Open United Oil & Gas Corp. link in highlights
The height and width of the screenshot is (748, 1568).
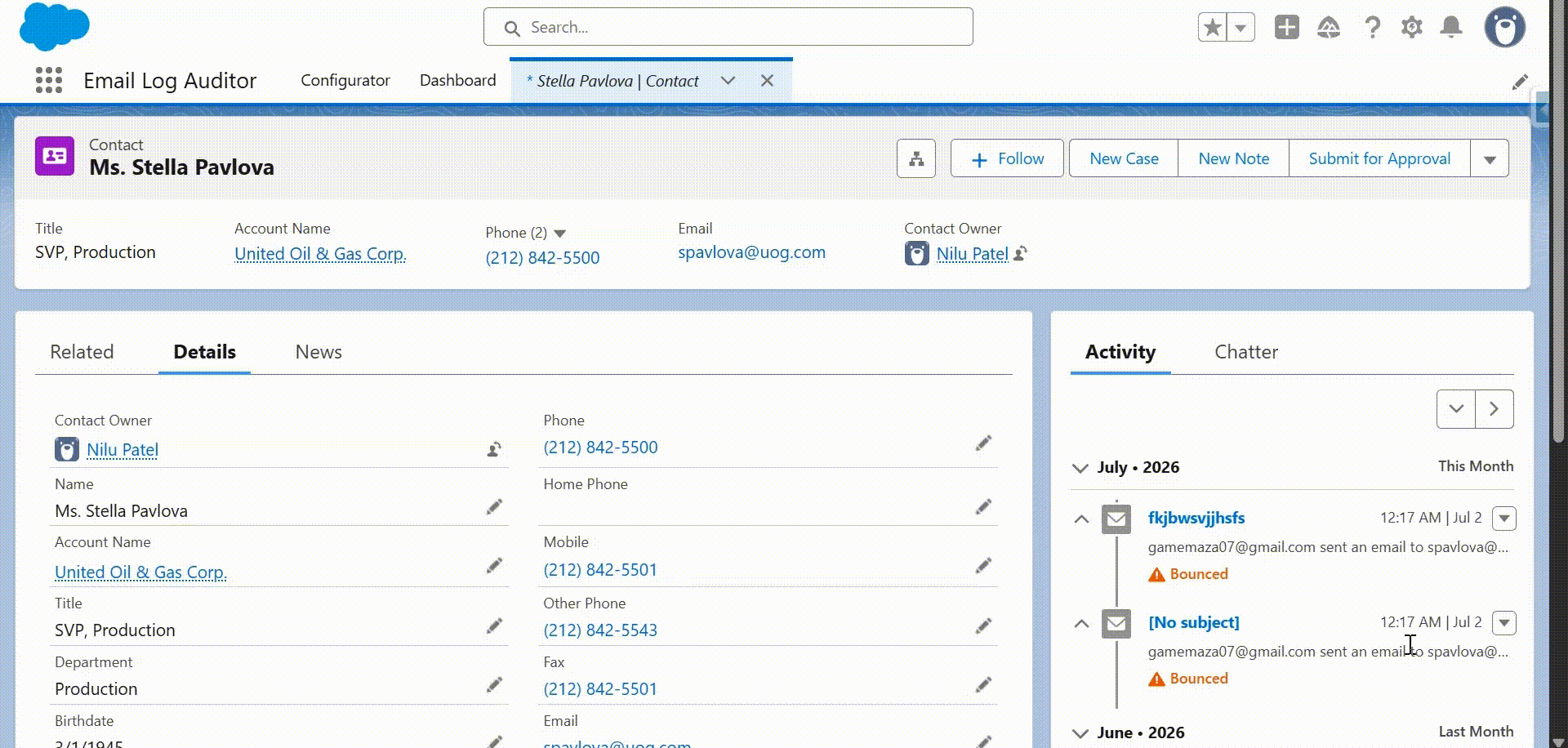click(x=320, y=254)
